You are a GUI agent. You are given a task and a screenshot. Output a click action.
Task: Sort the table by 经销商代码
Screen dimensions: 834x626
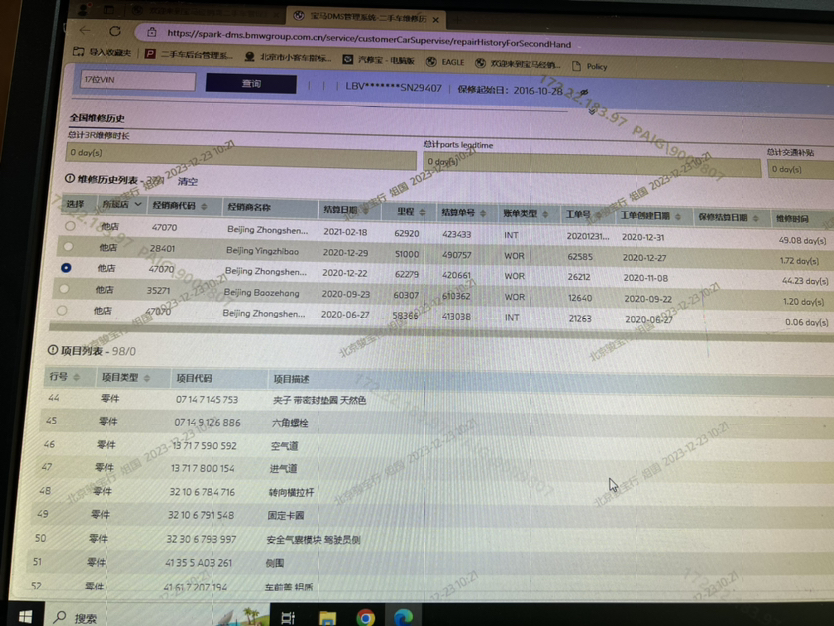pyautogui.click(x=204, y=206)
